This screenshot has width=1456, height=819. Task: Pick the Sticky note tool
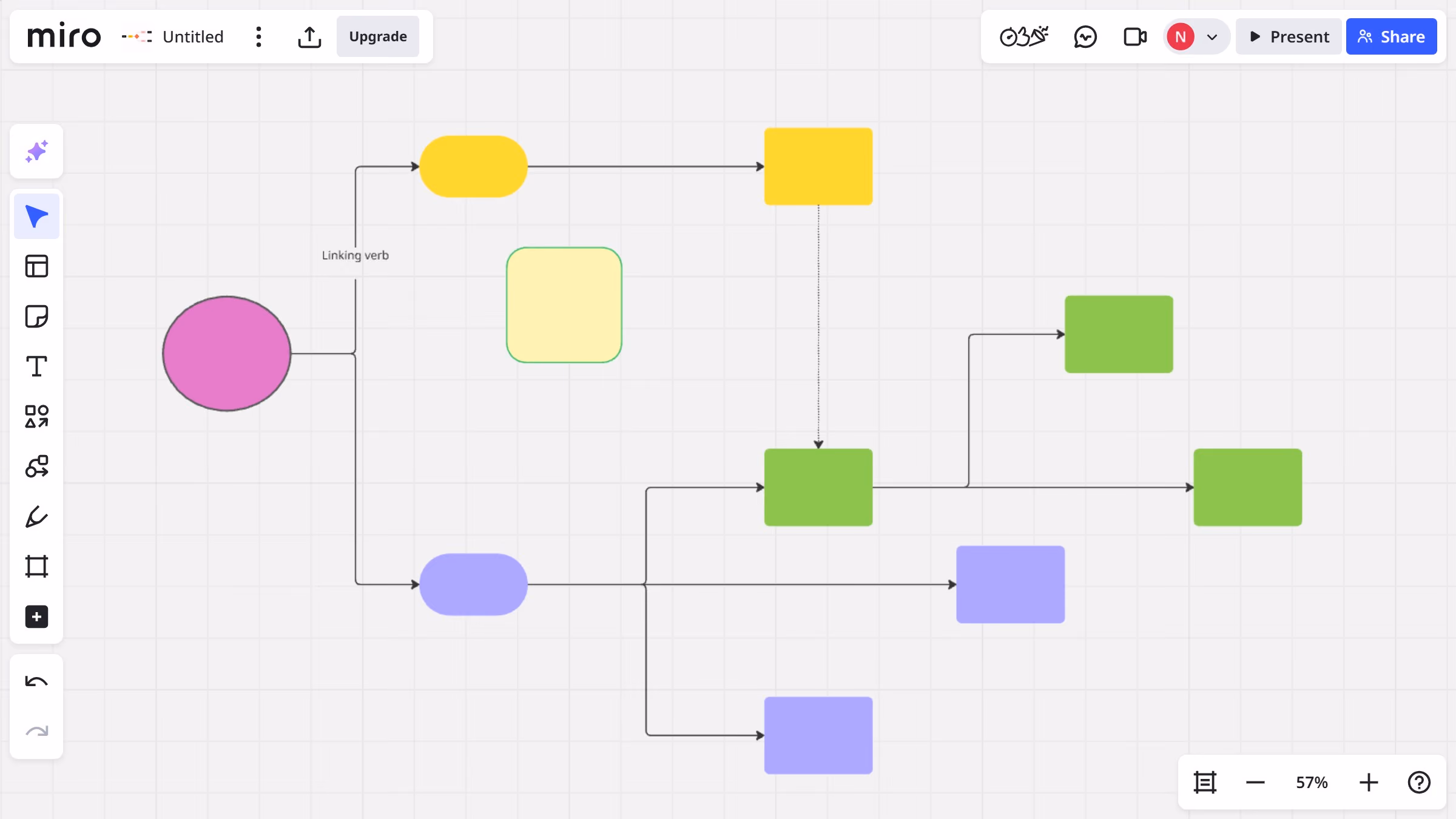click(36, 316)
